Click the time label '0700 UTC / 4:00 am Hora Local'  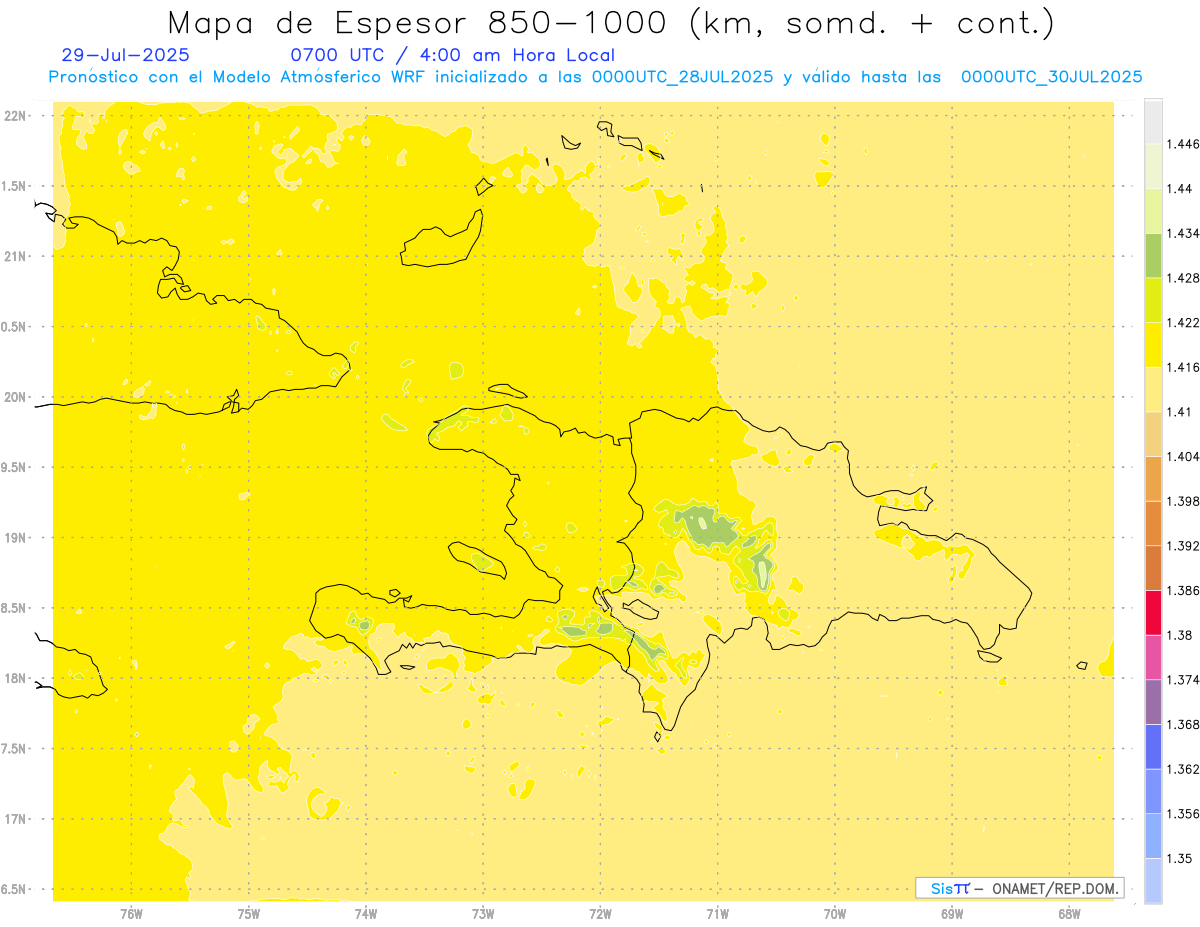(452, 55)
